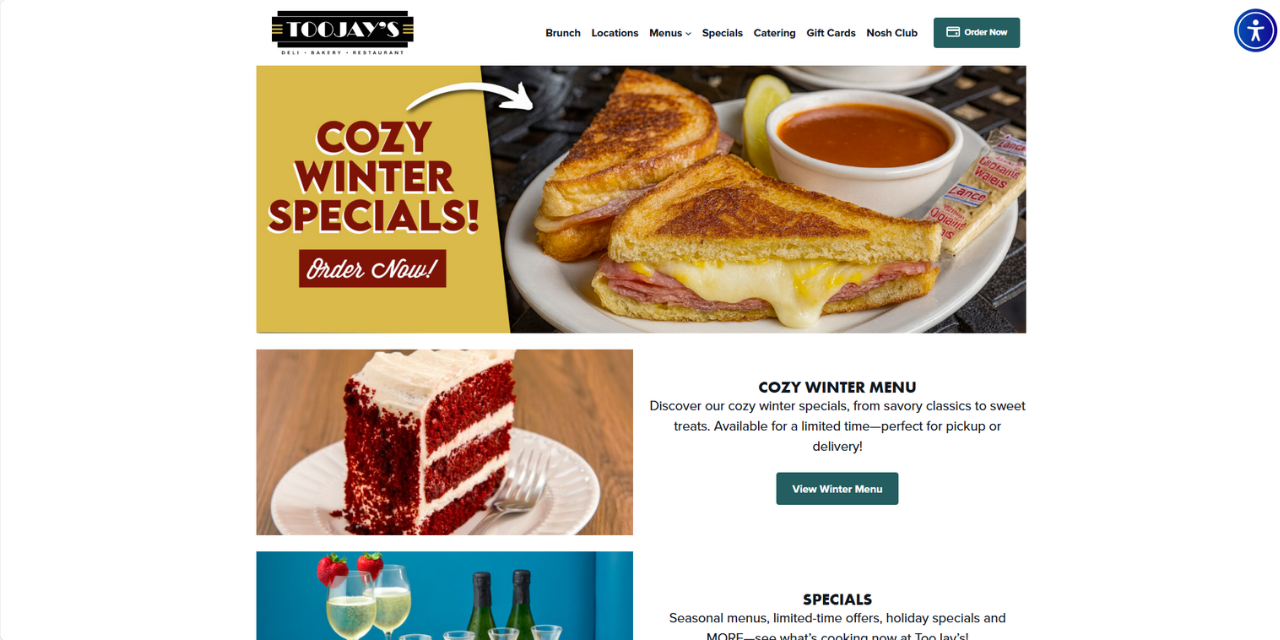Open the accessibility widget icon
Viewport: 1280px width, 640px height.
(1255, 30)
